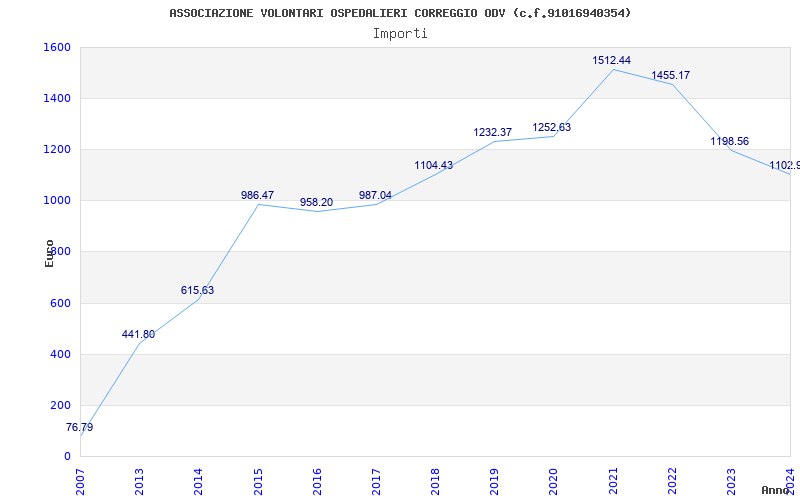Click the 0 Euro axis value
Viewport: 800px width, 500px height.
point(67,456)
